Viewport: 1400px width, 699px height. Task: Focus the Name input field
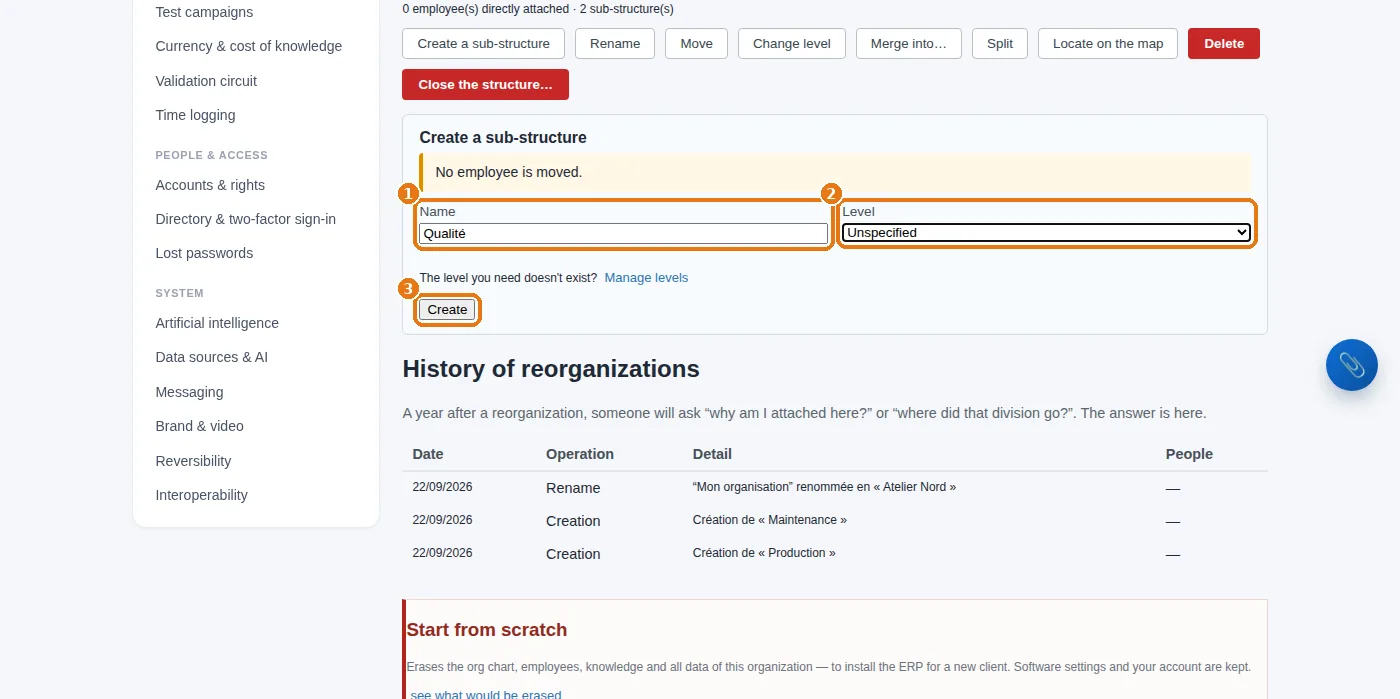coord(624,233)
